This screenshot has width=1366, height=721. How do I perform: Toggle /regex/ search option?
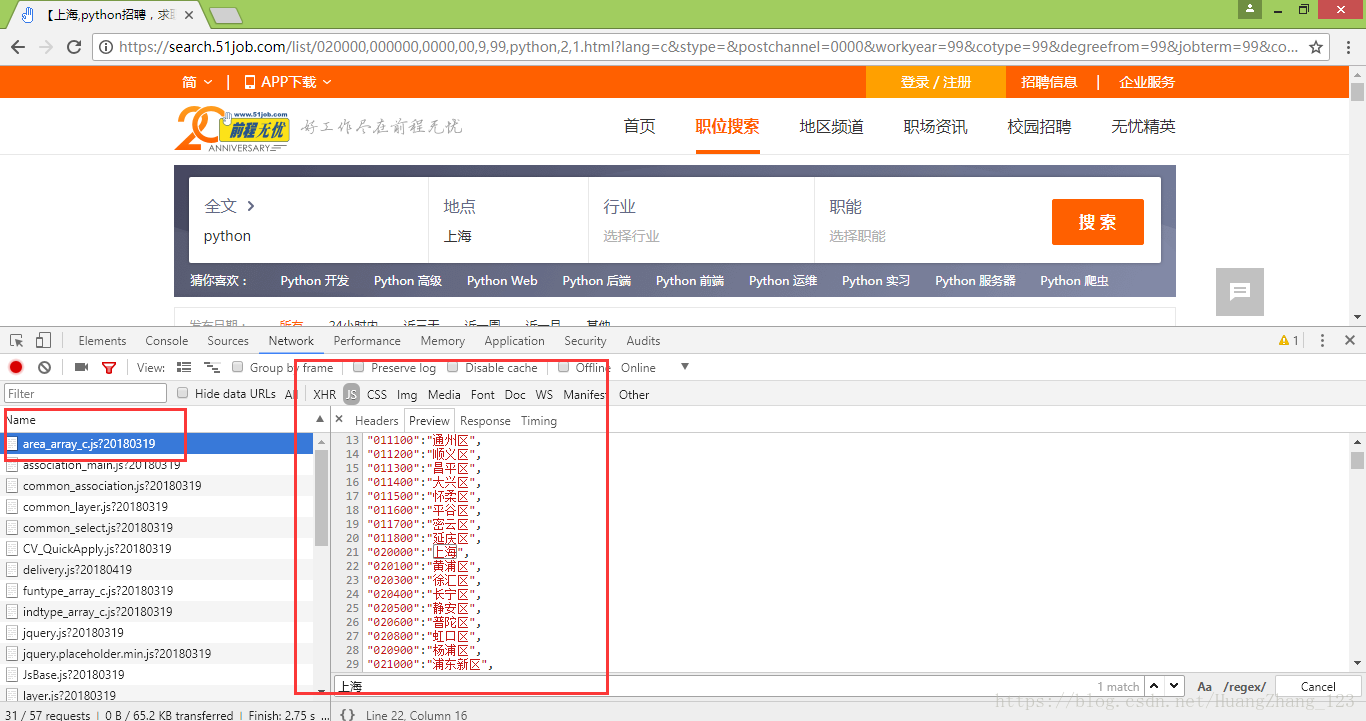click(1245, 687)
